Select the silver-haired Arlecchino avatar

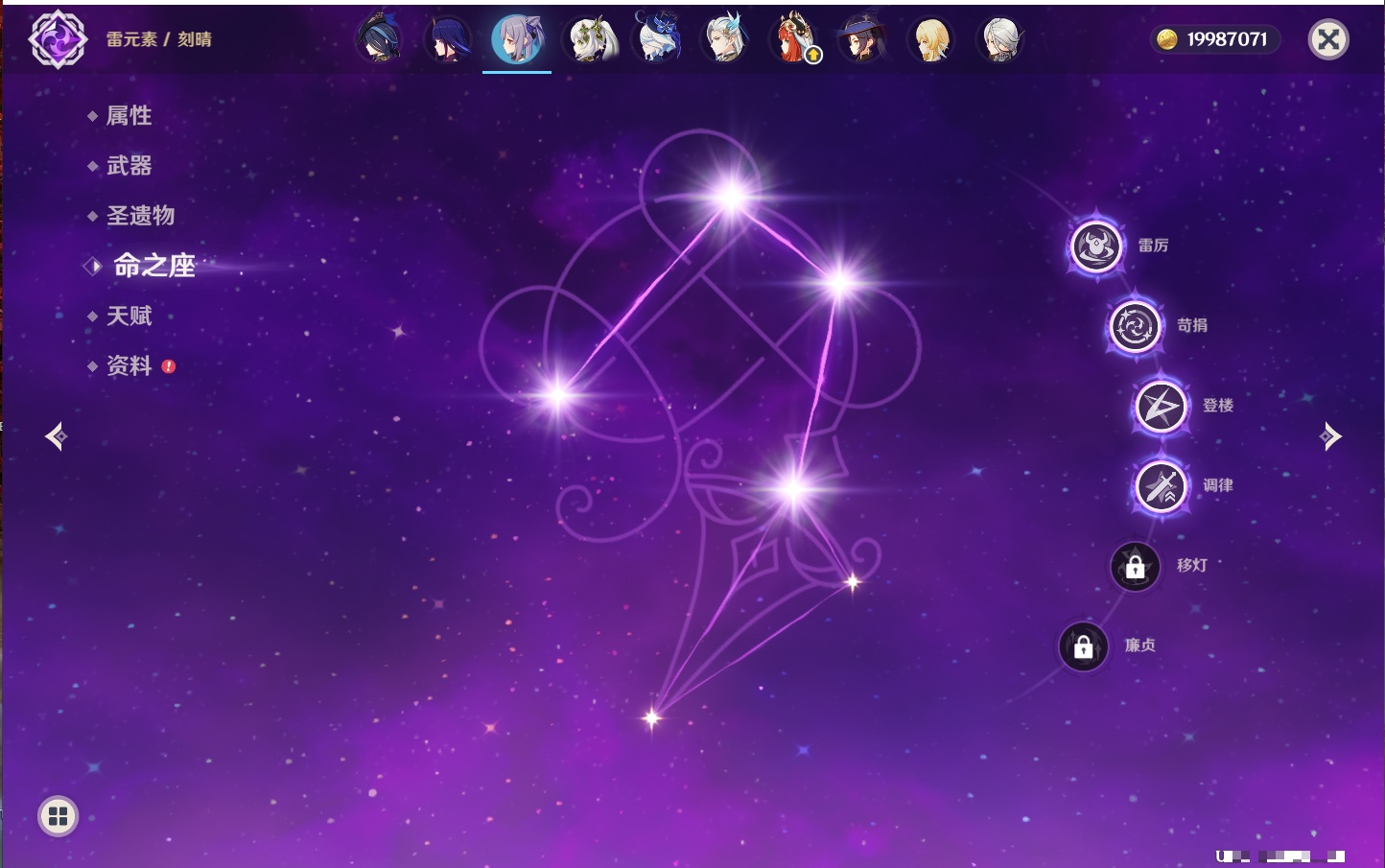coord(999,39)
